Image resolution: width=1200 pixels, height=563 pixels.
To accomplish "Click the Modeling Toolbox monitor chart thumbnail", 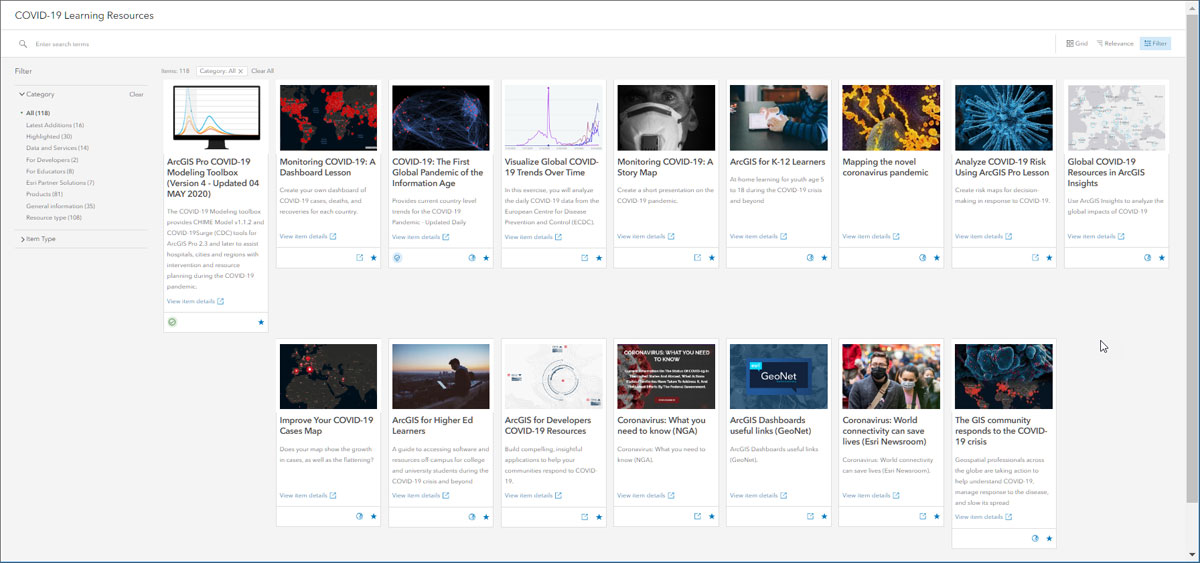I will coord(216,117).
